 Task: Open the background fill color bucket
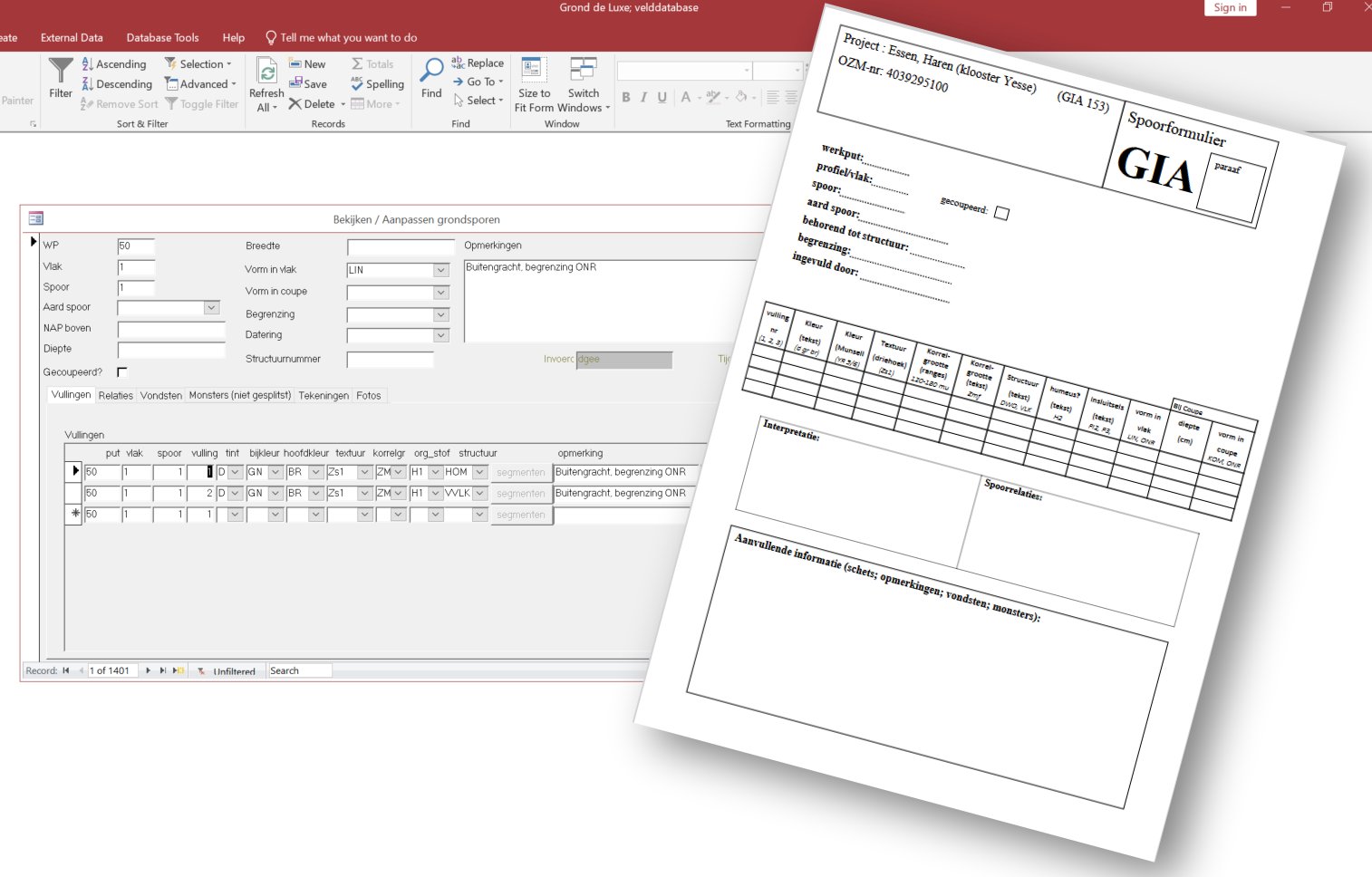coord(741,97)
